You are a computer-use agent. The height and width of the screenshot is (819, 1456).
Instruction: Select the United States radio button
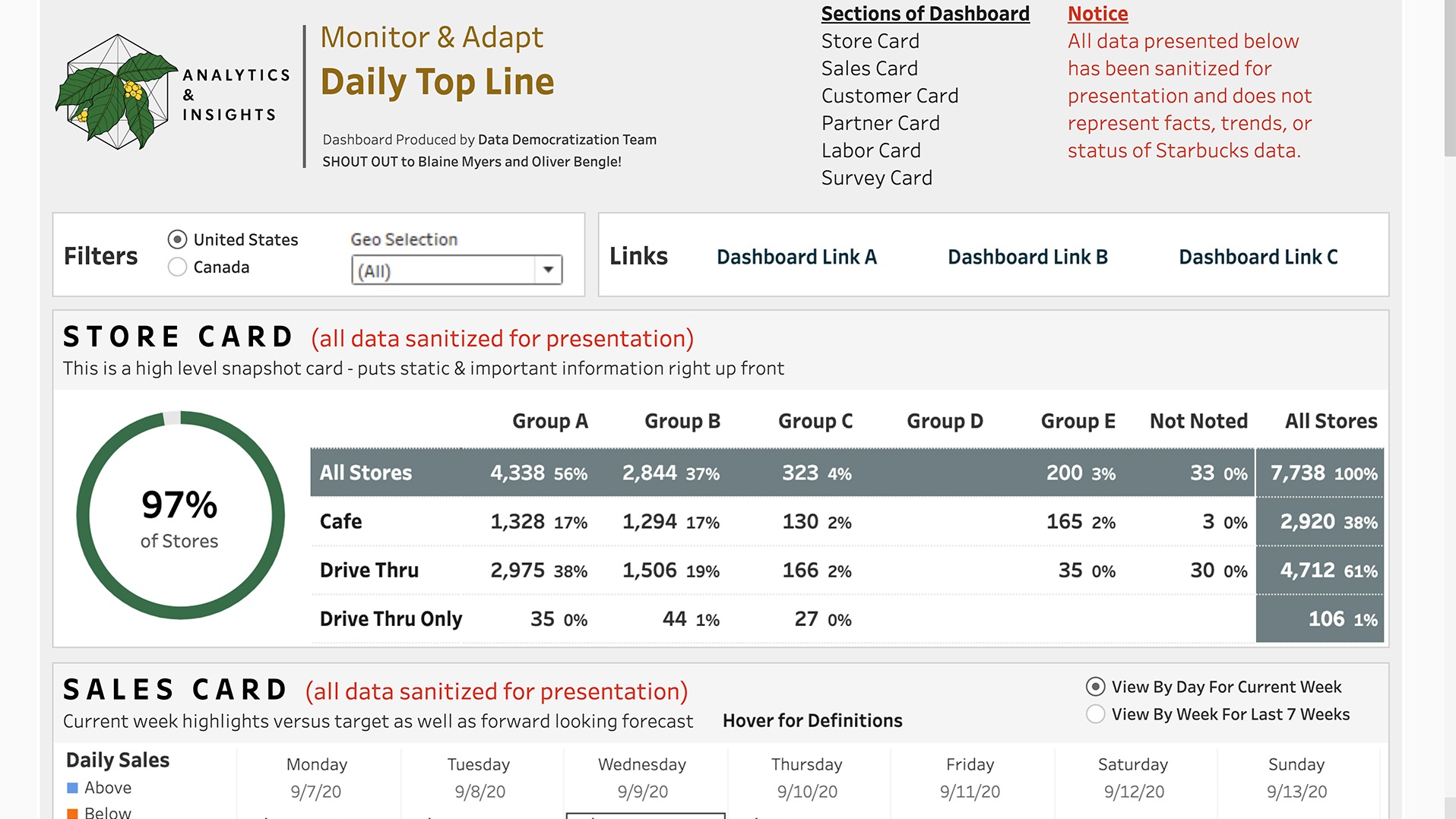coord(177,240)
